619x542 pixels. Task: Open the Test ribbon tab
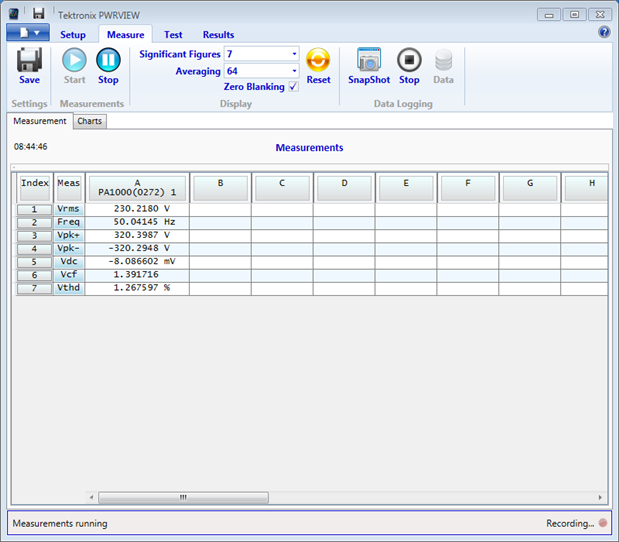[x=173, y=35]
